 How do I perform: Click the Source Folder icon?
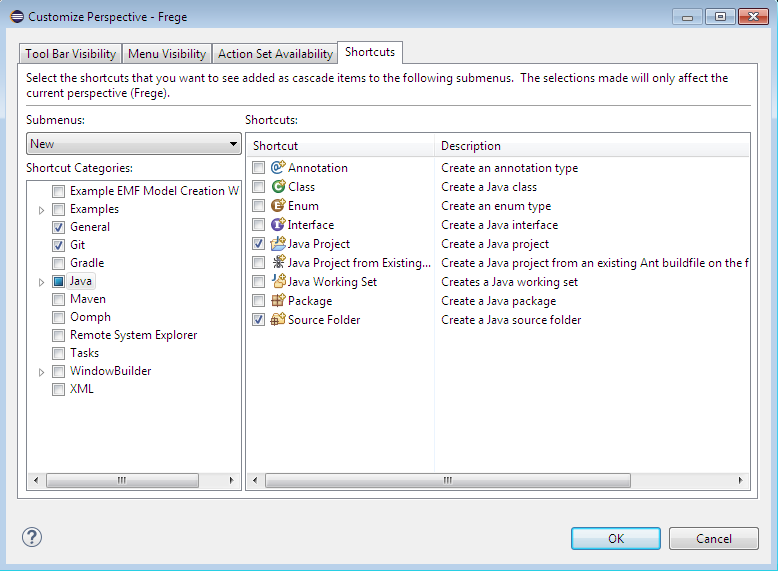278,319
